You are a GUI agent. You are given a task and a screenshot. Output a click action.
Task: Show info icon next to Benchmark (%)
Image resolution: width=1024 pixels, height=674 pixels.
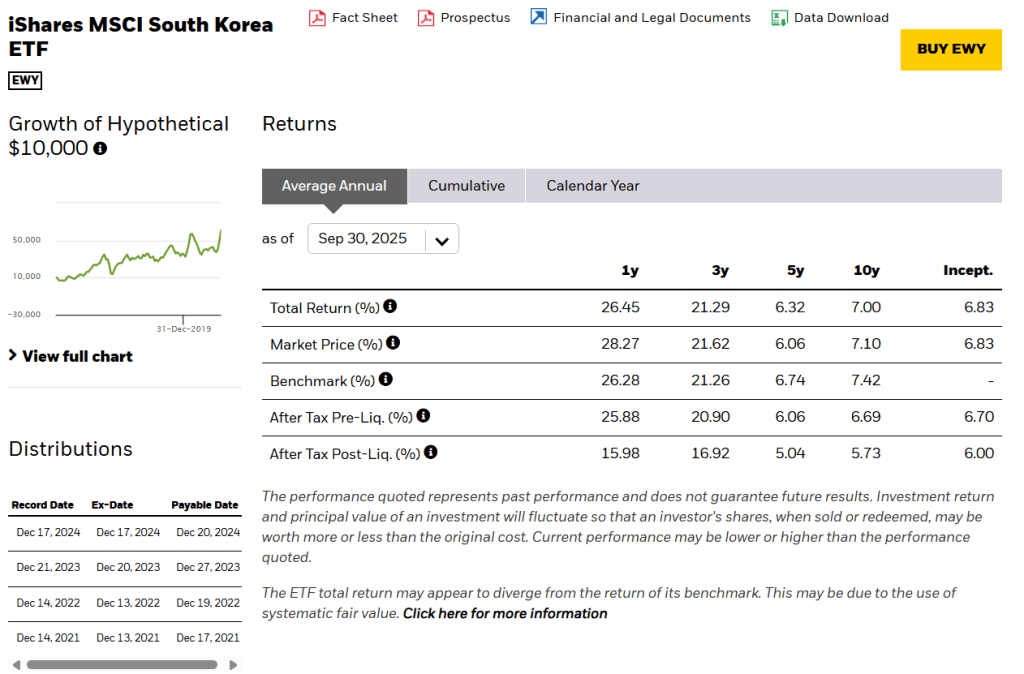pos(386,379)
